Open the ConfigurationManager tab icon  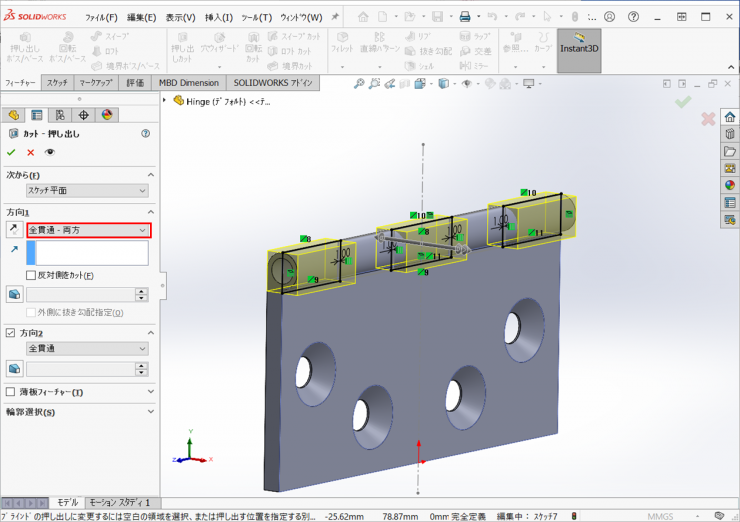pyautogui.click(x=60, y=115)
